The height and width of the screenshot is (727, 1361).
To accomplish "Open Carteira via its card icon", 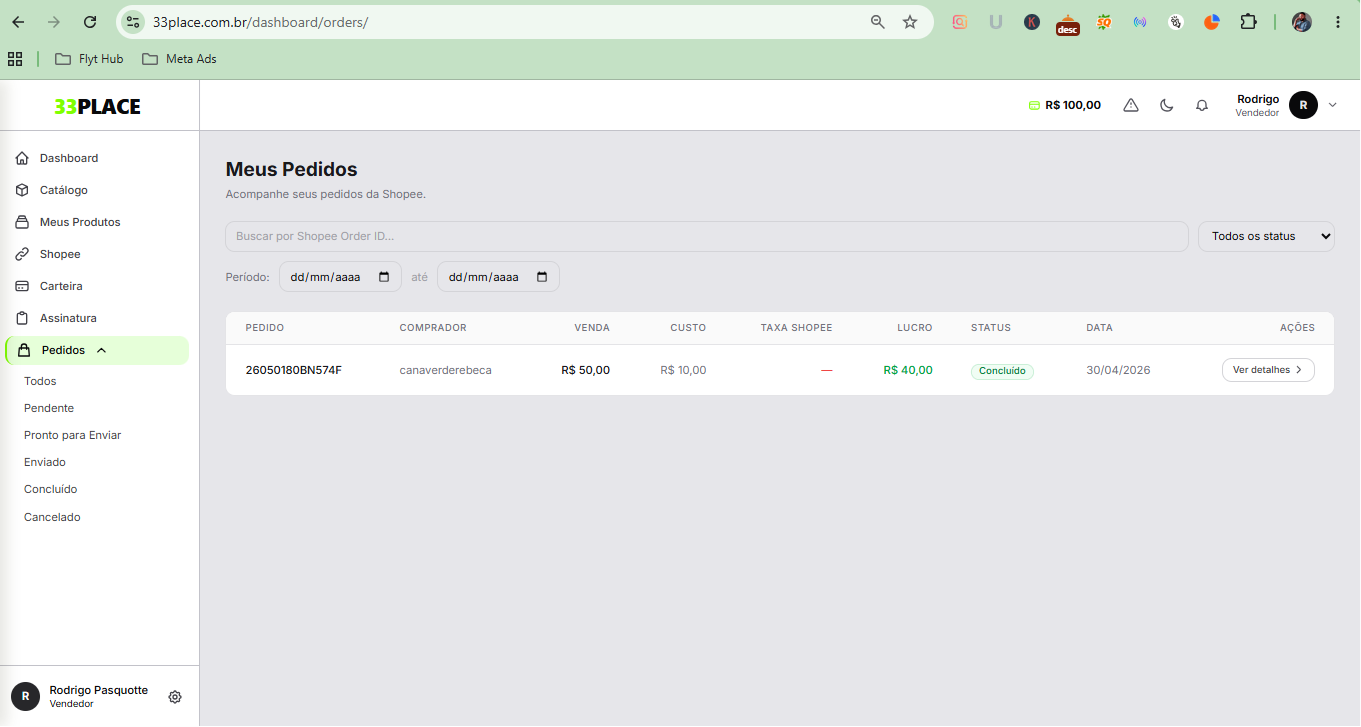I will click(22, 286).
